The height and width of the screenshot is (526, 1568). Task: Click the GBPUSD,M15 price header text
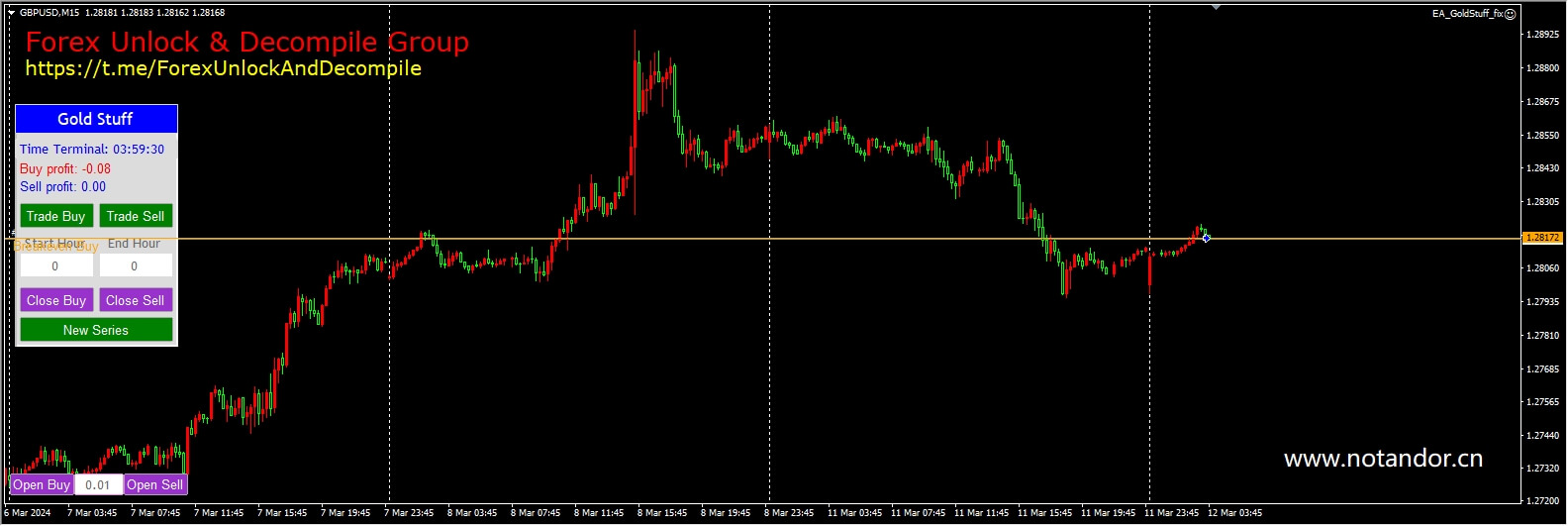122,13
